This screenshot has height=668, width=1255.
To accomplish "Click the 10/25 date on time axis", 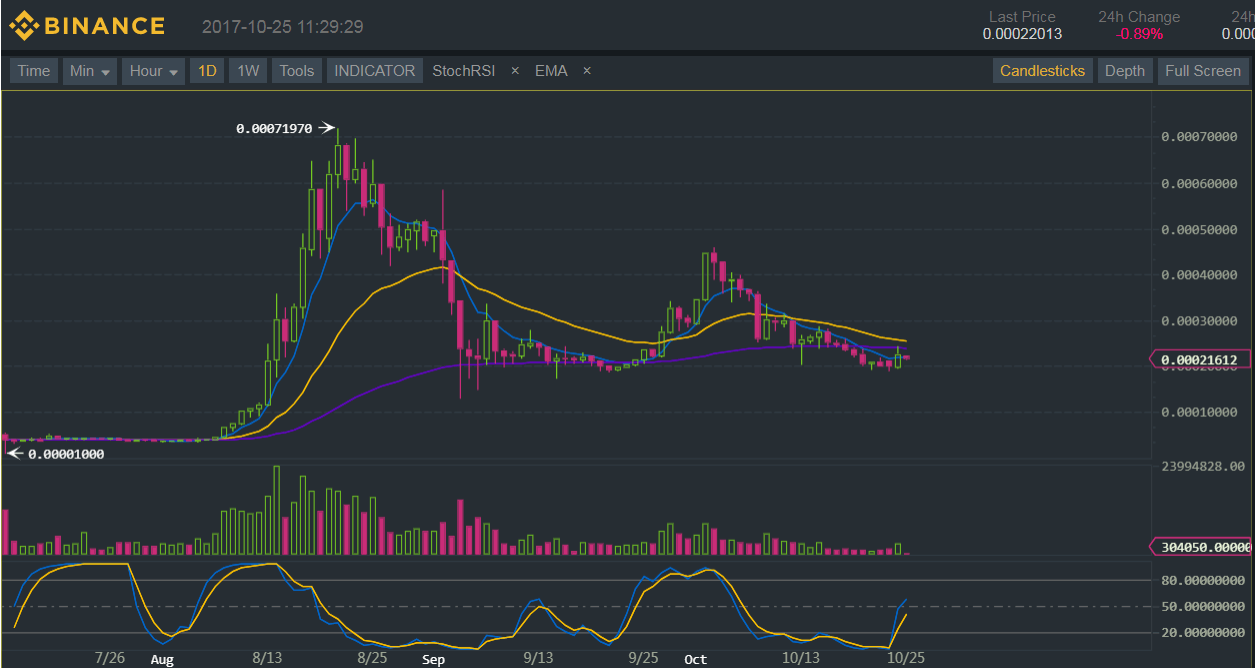I will pyautogui.click(x=906, y=658).
